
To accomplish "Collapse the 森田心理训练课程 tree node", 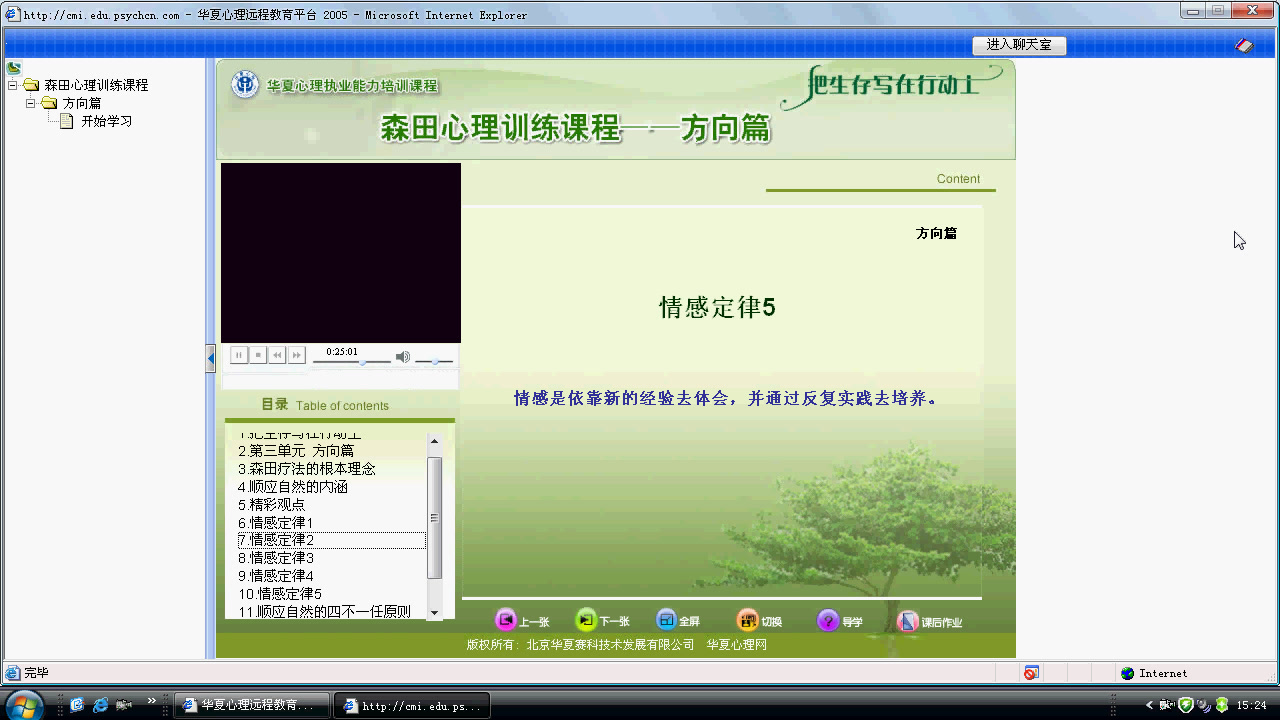I will [13, 85].
